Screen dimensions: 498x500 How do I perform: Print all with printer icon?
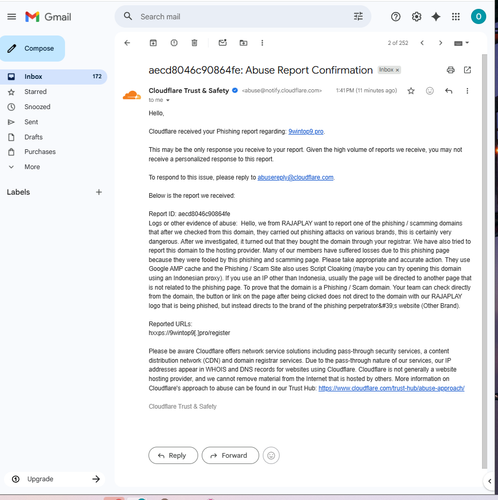coord(451,70)
